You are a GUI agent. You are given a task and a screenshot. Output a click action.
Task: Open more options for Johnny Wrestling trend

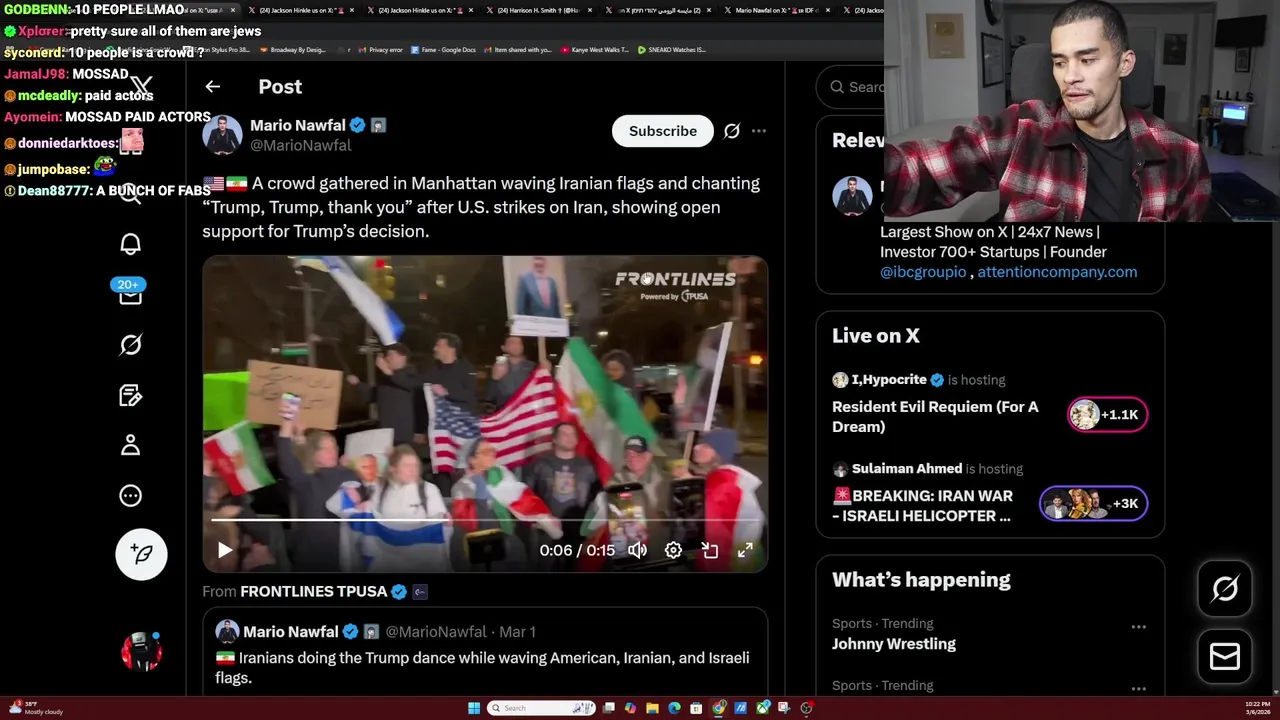tap(1138, 627)
